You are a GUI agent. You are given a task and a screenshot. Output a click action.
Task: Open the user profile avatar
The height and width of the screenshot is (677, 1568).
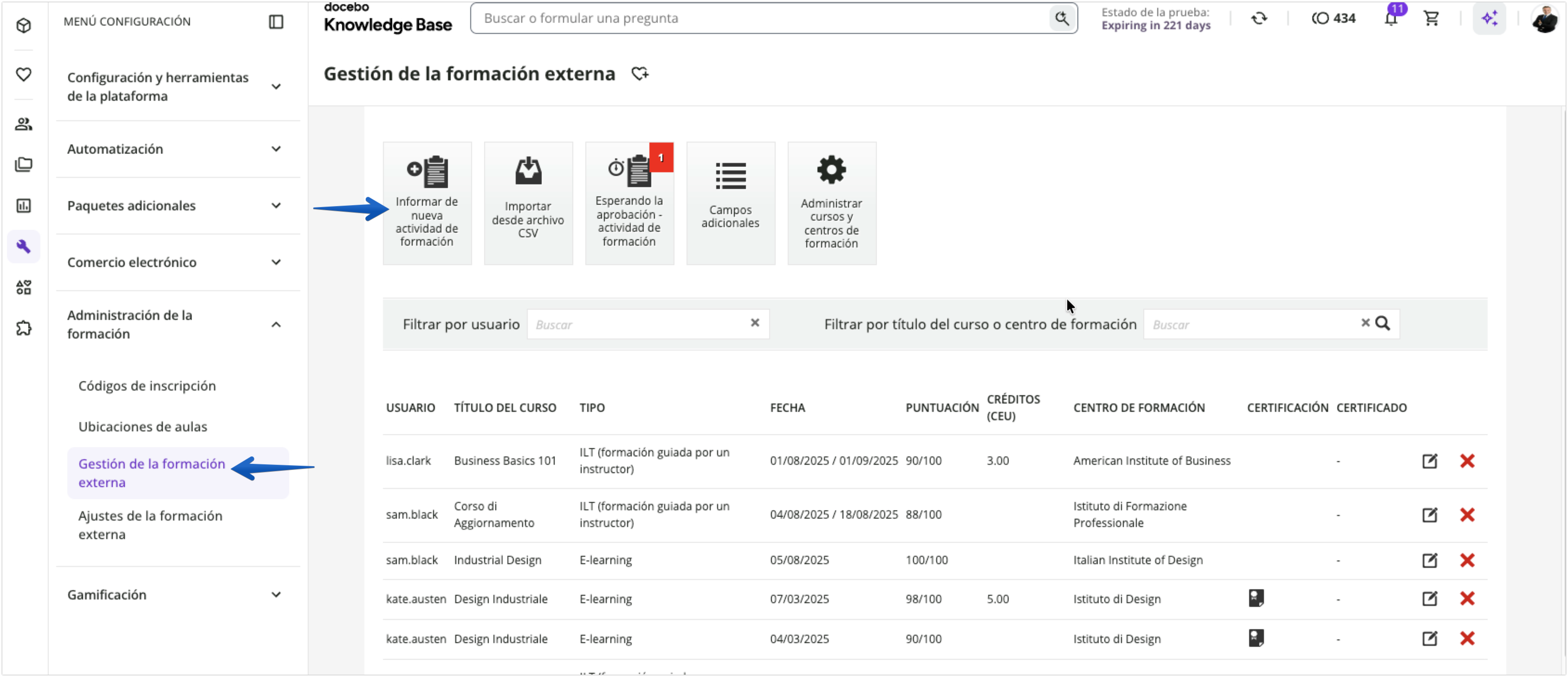pos(1545,18)
